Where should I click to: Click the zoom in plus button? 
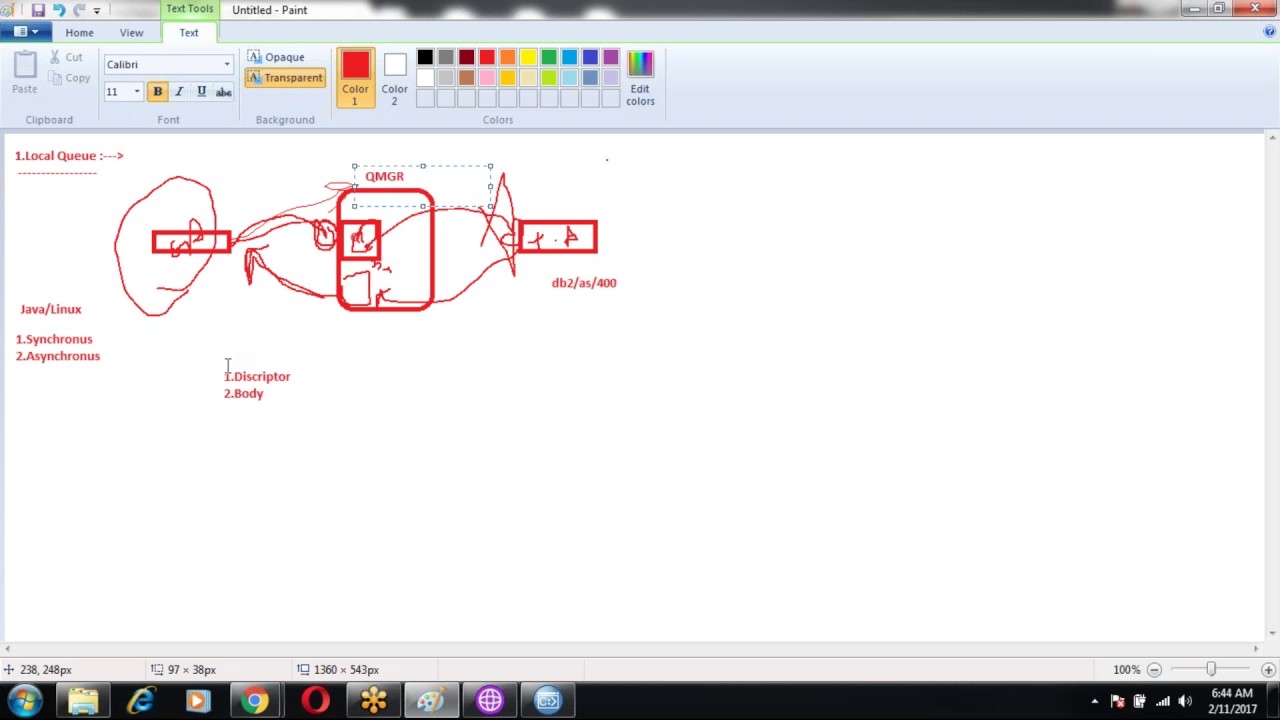[x=1268, y=670]
